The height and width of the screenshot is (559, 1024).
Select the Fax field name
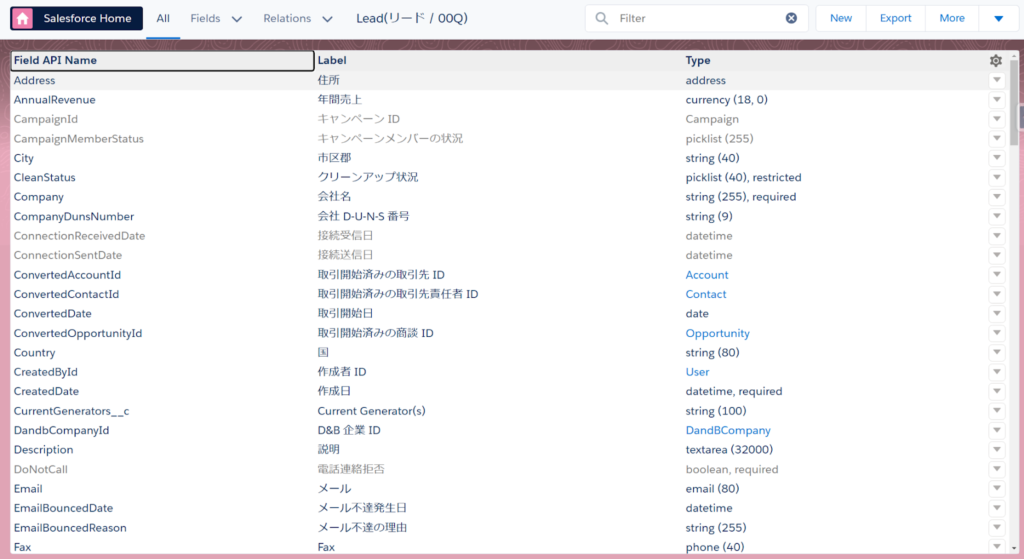pos(22,547)
